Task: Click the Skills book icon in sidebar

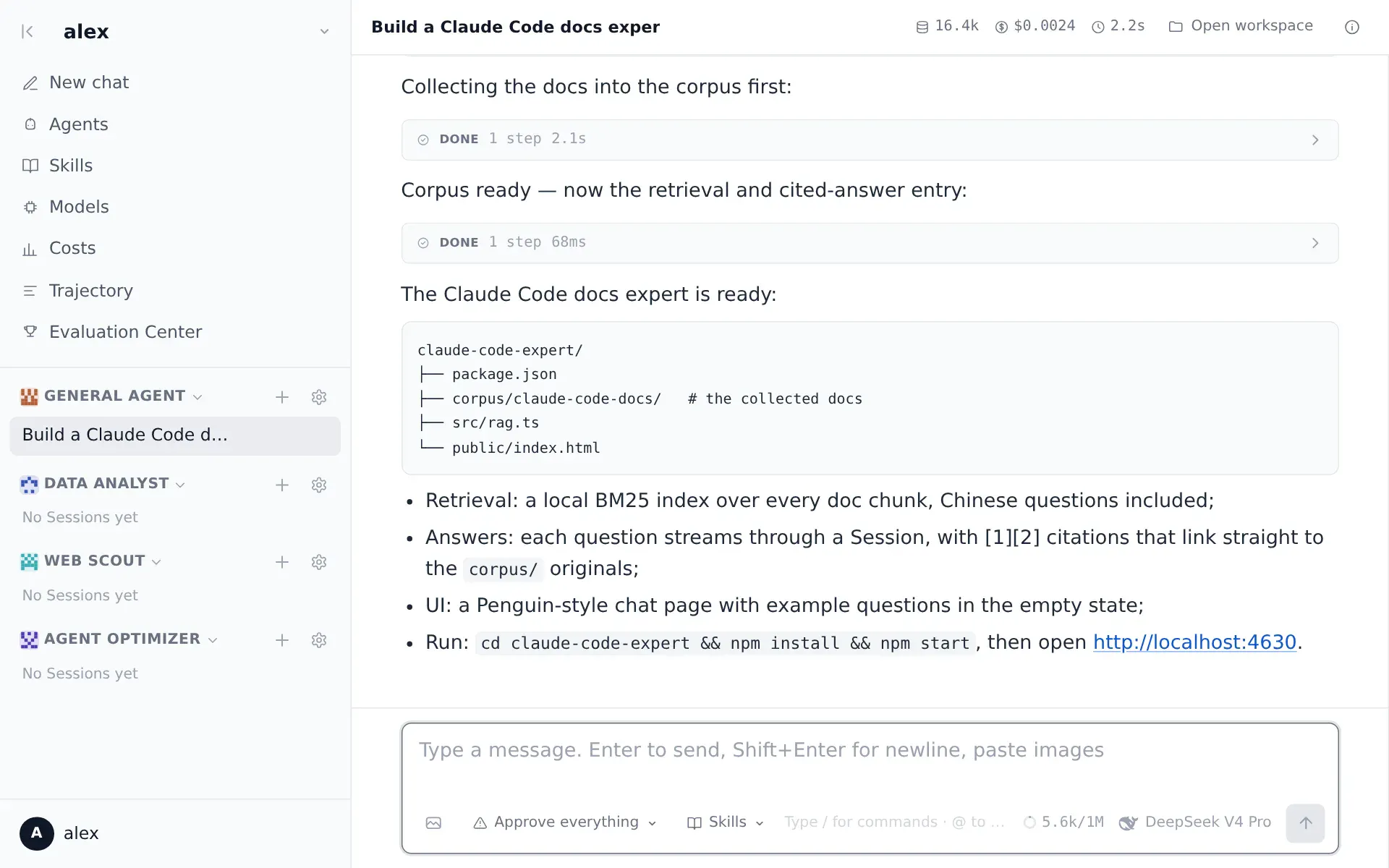Action: click(30, 166)
